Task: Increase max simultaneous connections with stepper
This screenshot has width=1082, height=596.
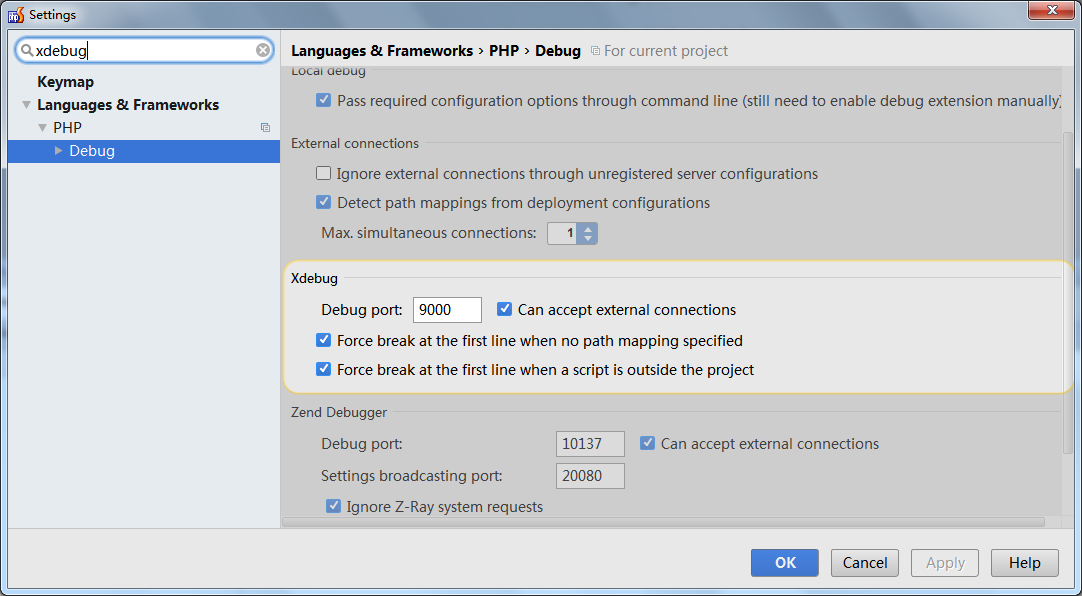Action: 588,229
